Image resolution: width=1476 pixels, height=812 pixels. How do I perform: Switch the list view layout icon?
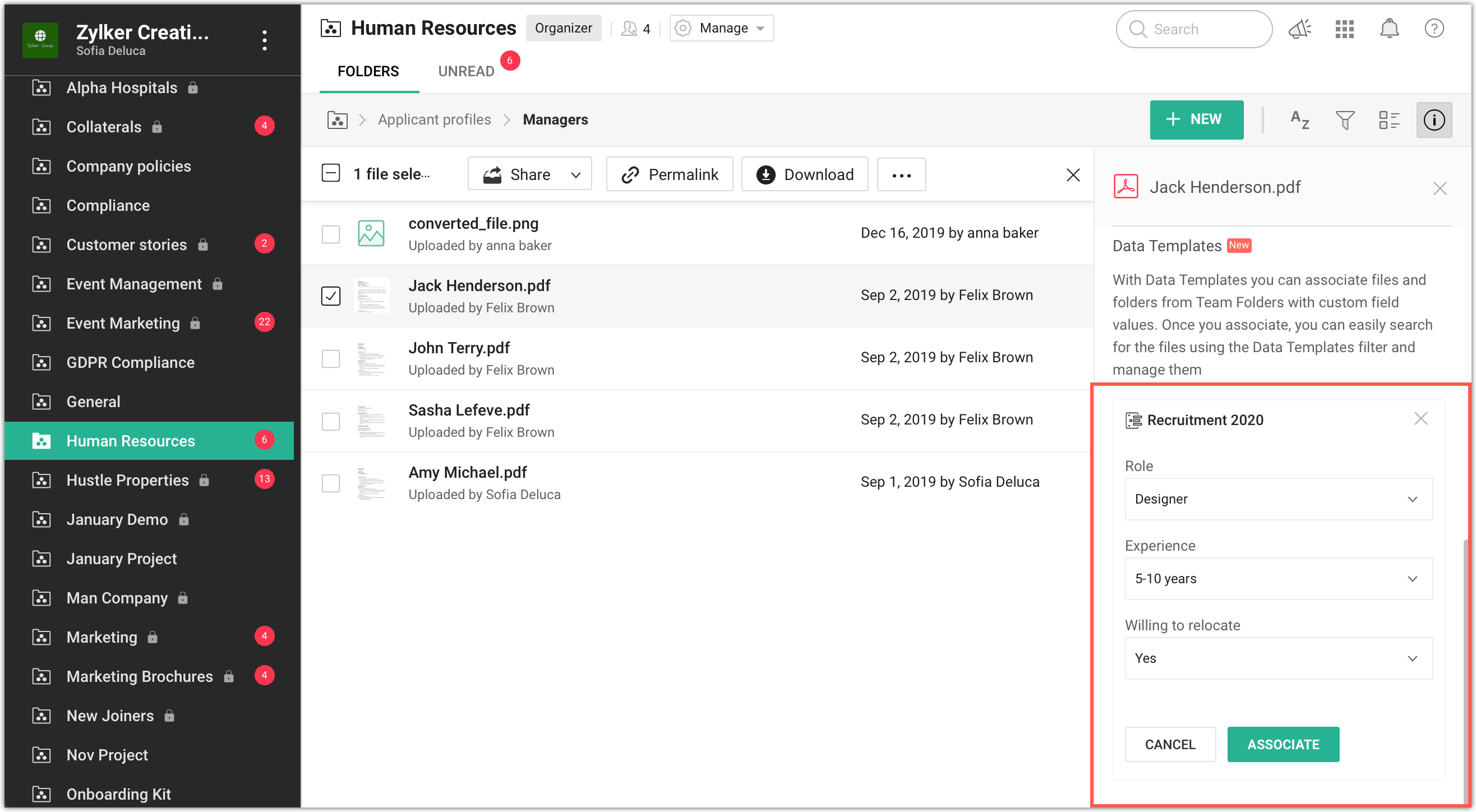pos(1389,120)
